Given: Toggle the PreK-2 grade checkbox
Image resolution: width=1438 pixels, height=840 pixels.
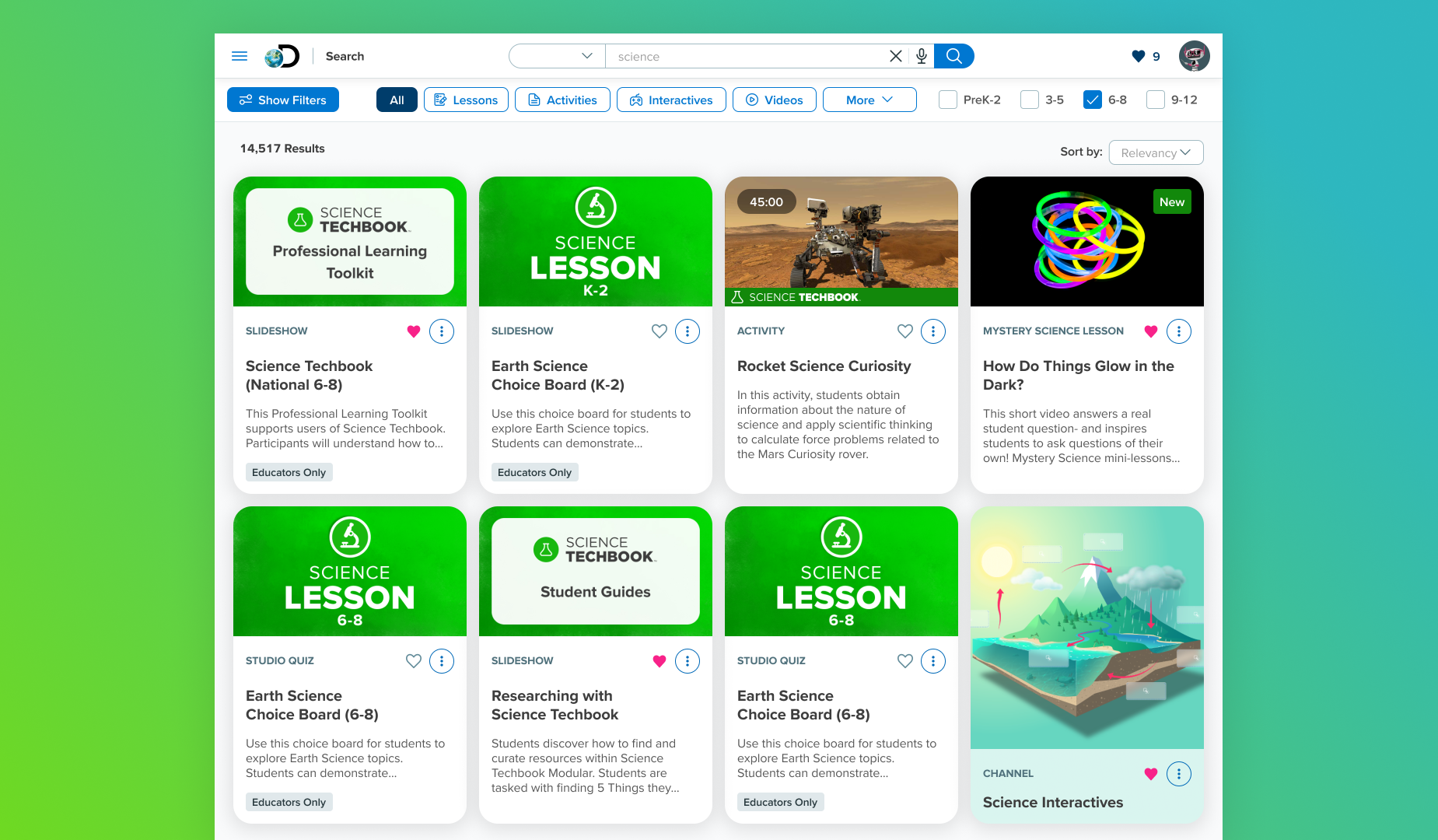Looking at the screenshot, I should pyautogui.click(x=948, y=100).
